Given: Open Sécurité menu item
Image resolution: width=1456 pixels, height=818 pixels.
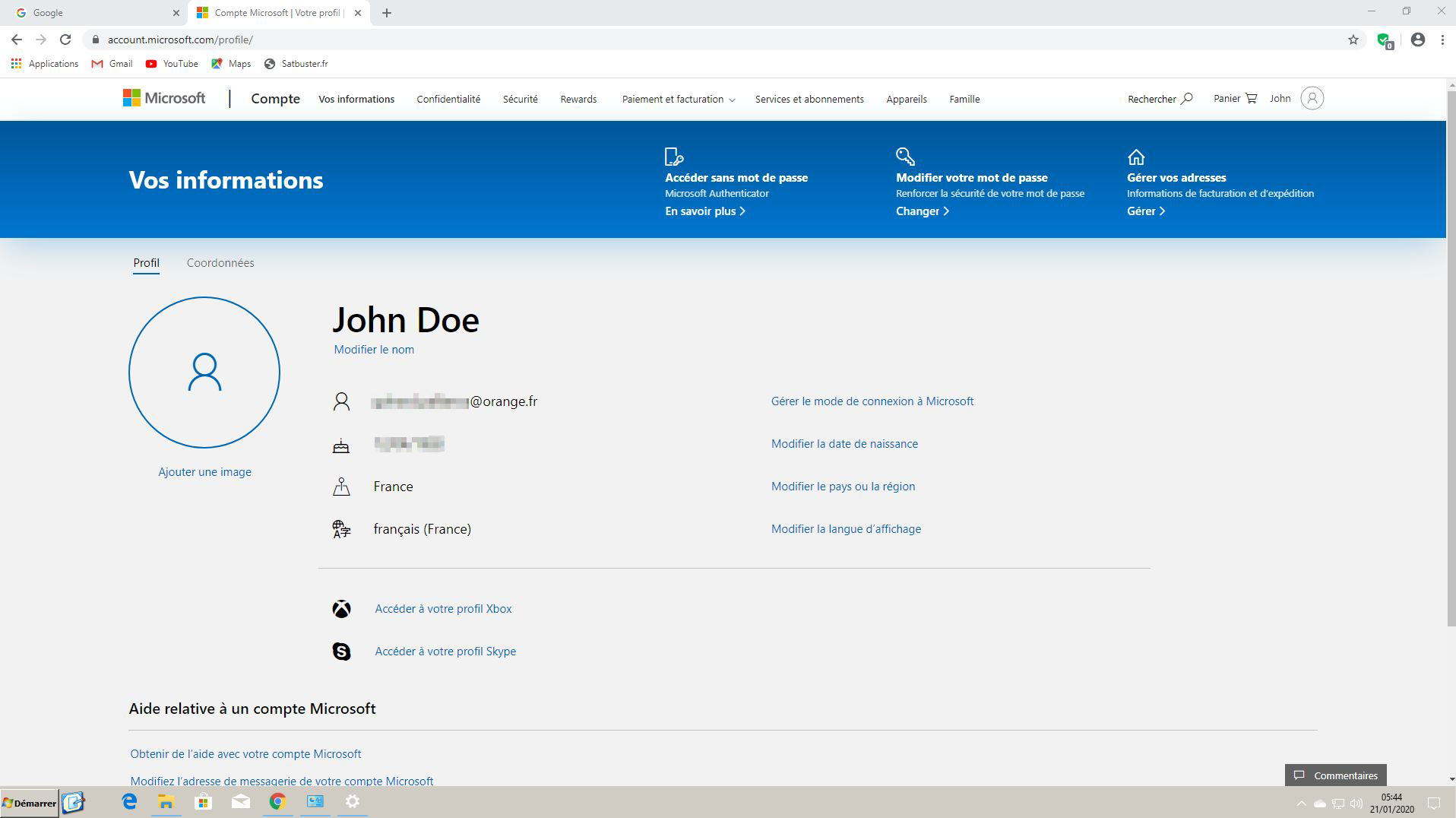Looking at the screenshot, I should [521, 99].
